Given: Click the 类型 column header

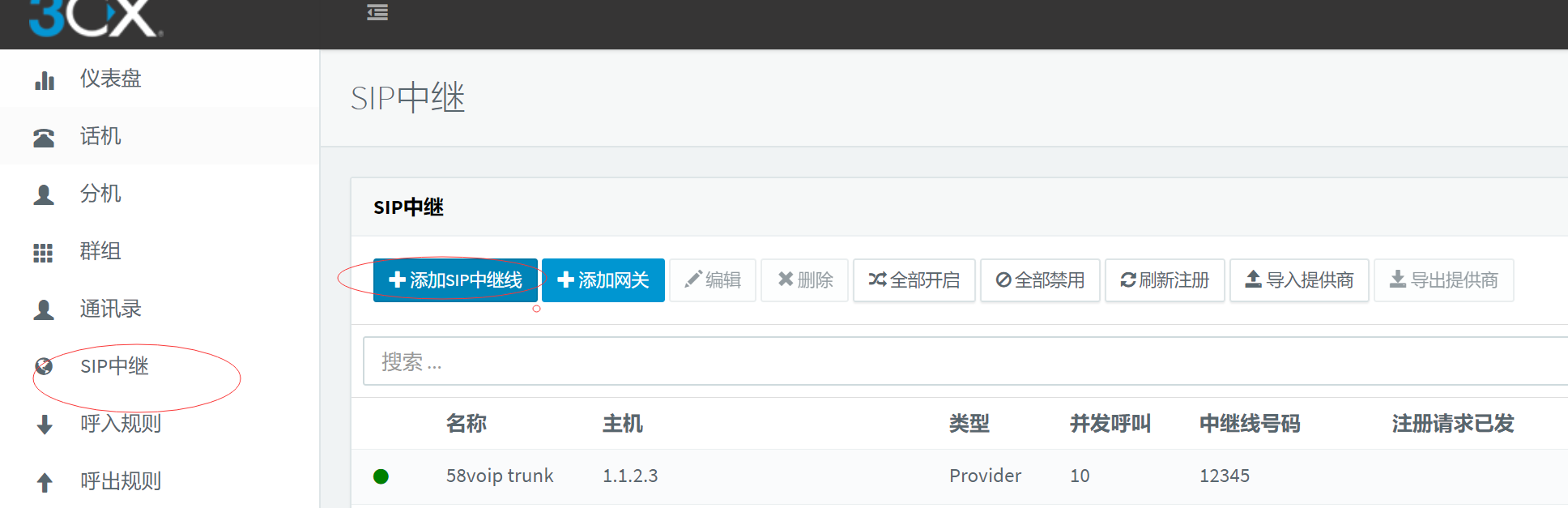Looking at the screenshot, I should [969, 424].
